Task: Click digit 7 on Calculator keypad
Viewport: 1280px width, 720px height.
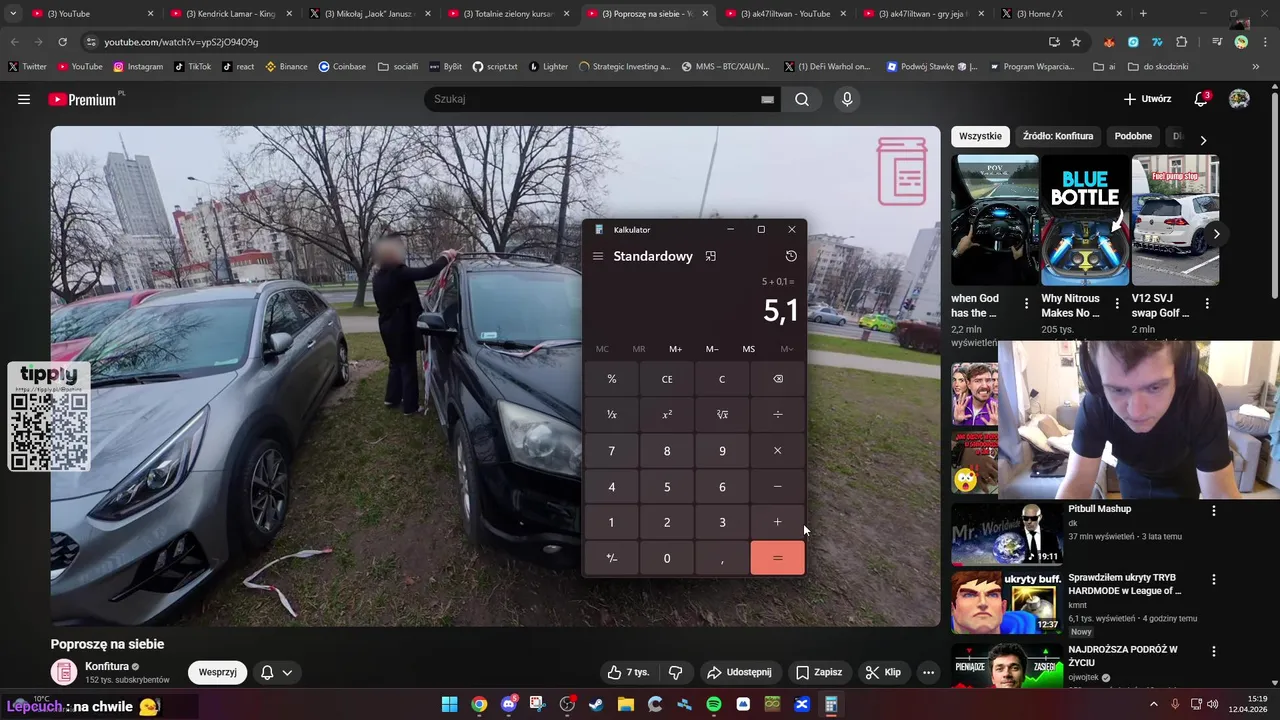Action: pyautogui.click(x=612, y=451)
